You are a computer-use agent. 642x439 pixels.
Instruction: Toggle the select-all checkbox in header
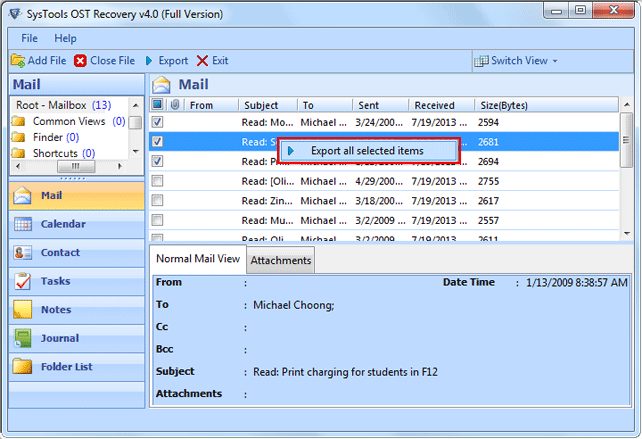point(157,105)
